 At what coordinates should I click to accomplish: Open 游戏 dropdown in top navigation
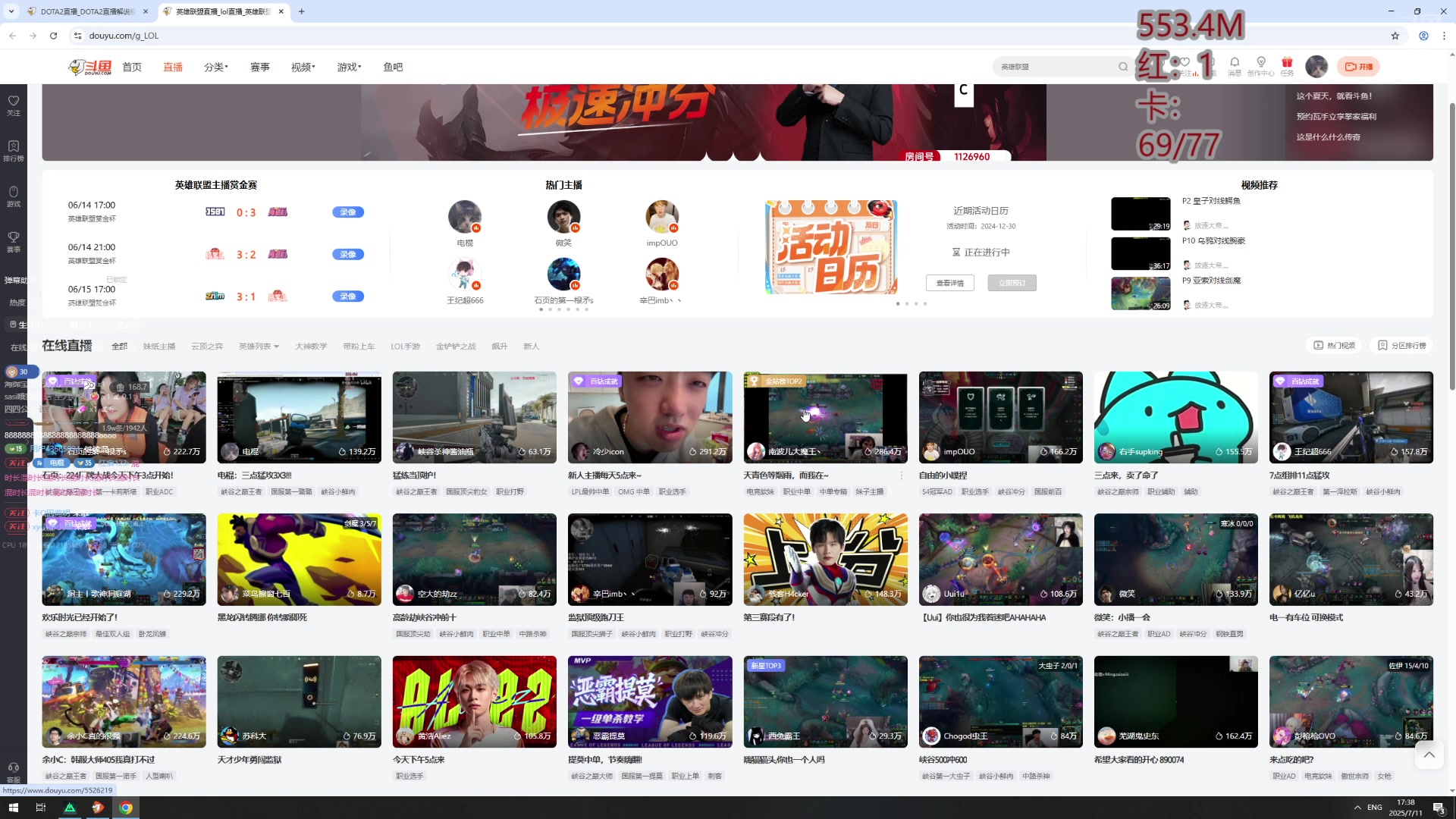click(x=349, y=67)
